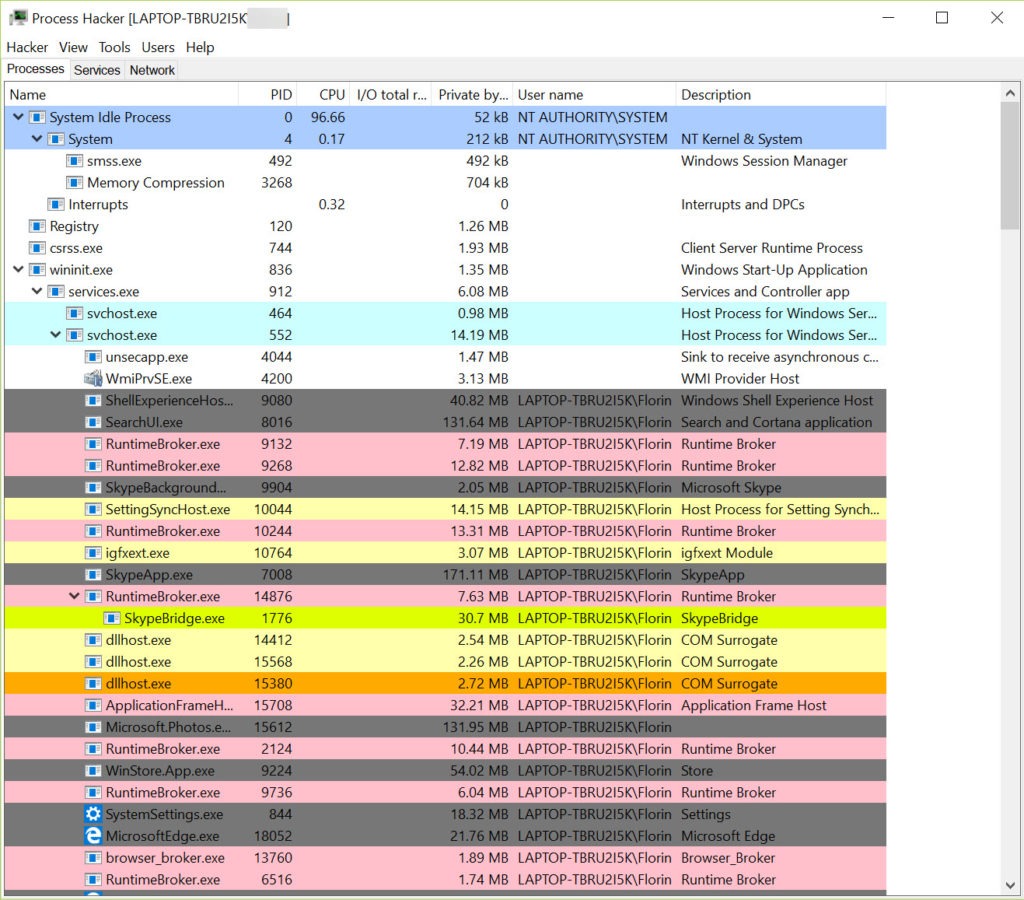Click the 131.95 MB private bytes value
The height and width of the screenshot is (900, 1024).
pos(475,728)
